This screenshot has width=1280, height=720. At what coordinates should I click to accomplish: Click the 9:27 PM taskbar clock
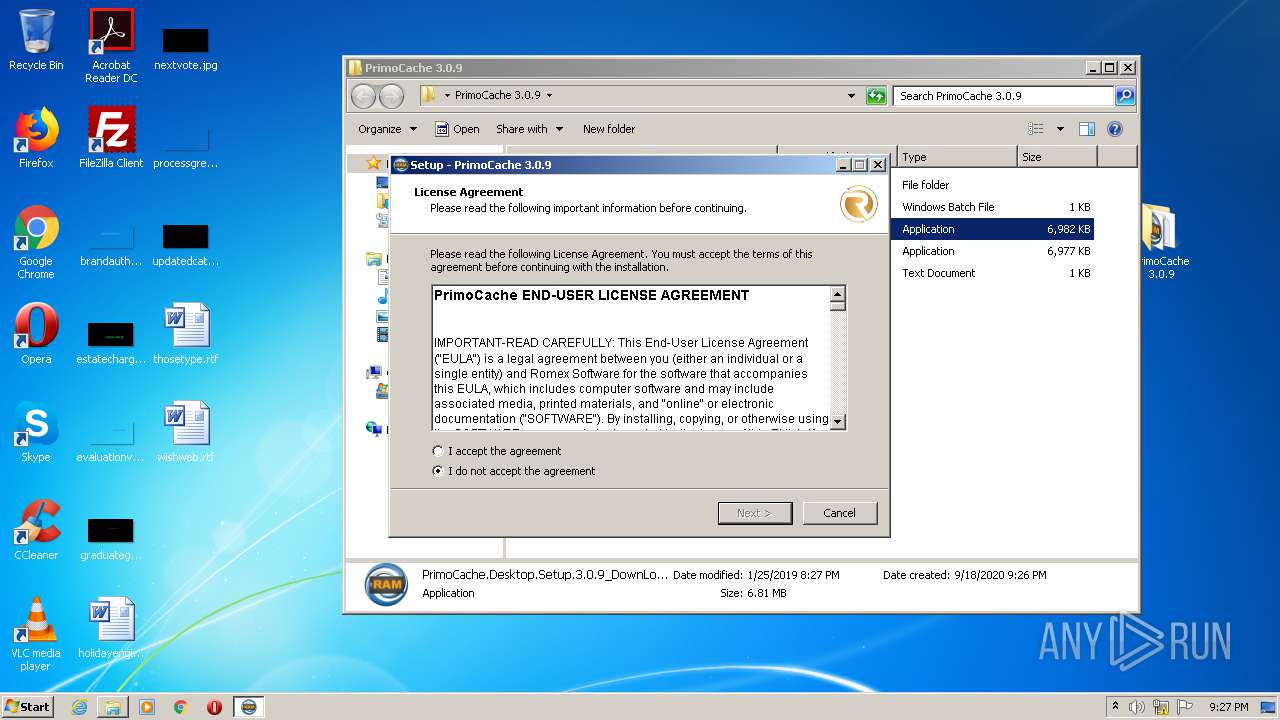point(1228,707)
